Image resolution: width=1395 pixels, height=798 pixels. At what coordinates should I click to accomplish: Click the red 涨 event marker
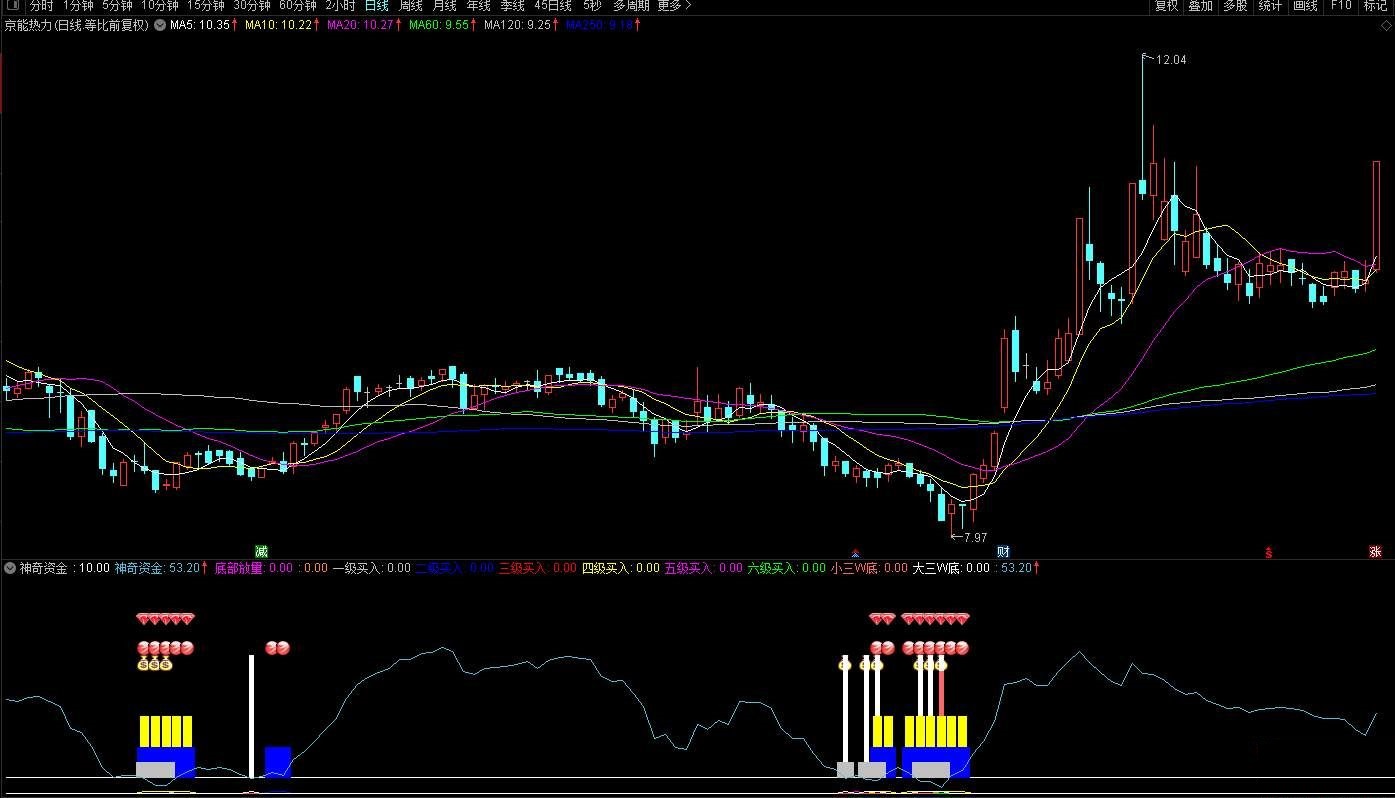coord(1375,551)
